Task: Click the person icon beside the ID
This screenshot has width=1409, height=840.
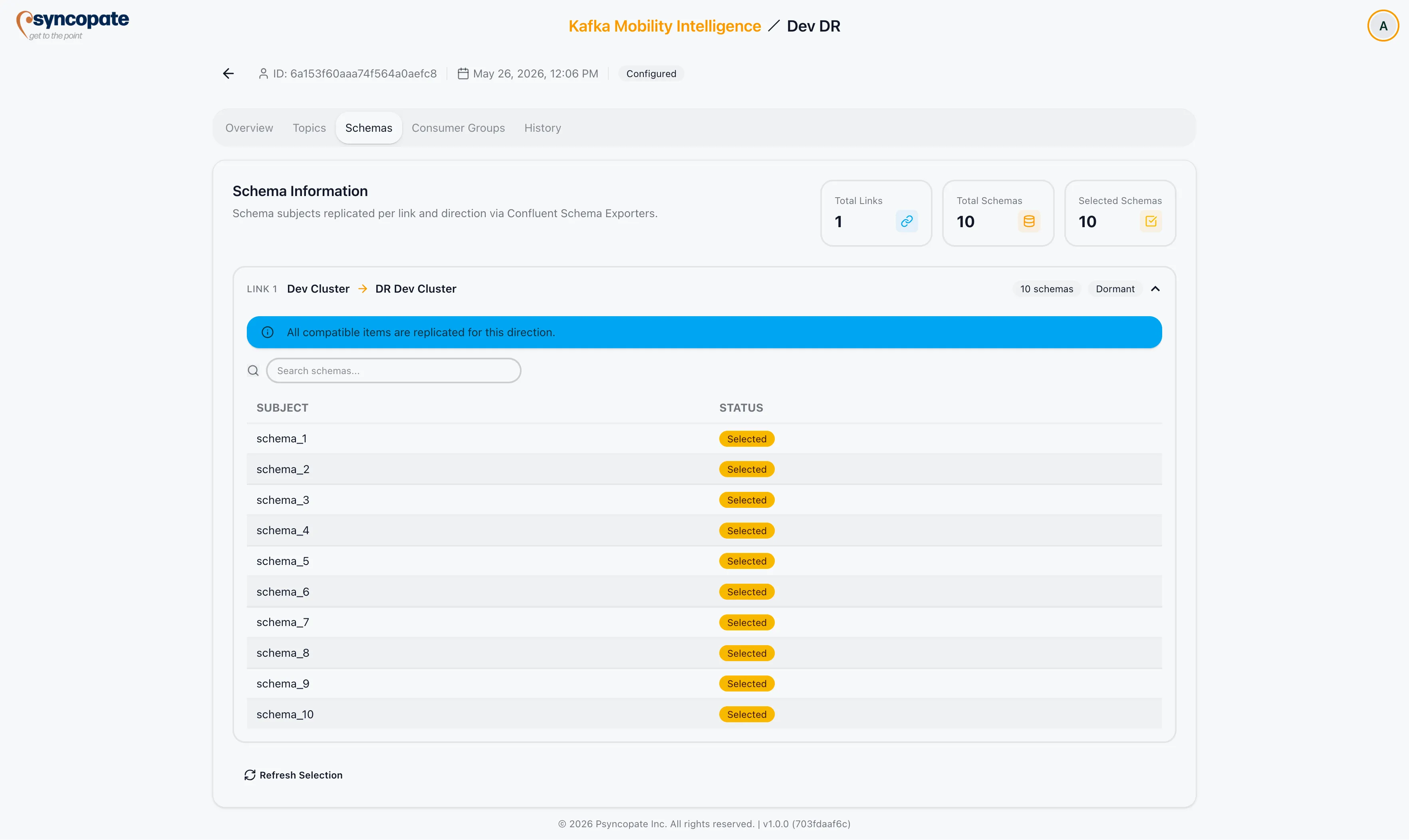Action: 263,73
